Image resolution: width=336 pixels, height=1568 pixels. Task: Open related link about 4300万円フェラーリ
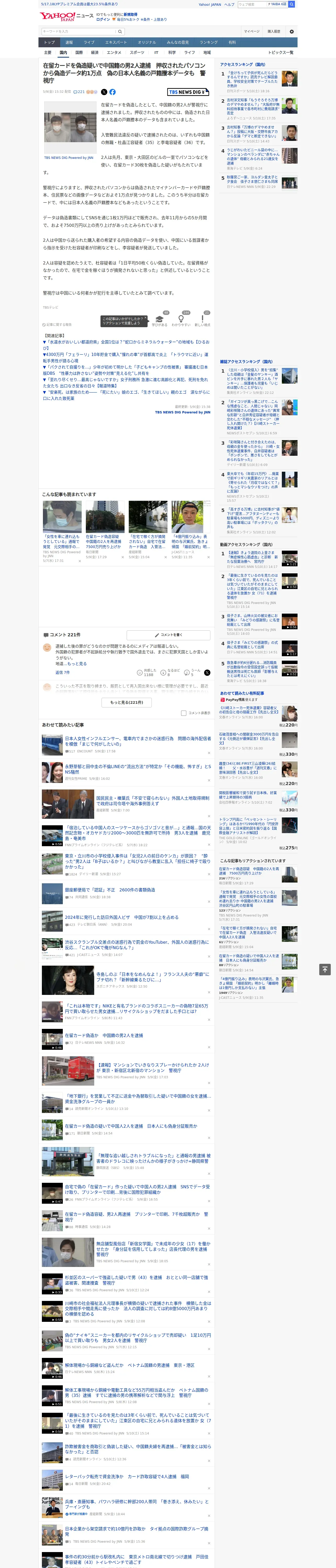pyautogui.click(x=125, y=357)
